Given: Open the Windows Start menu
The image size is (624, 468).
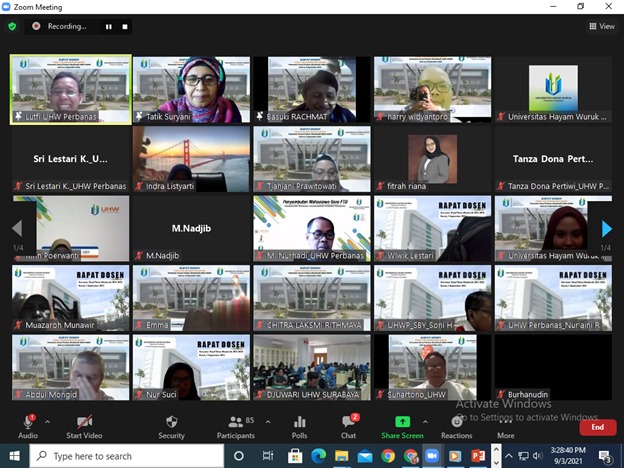Looking at the screenshot, I should [14, 456].
